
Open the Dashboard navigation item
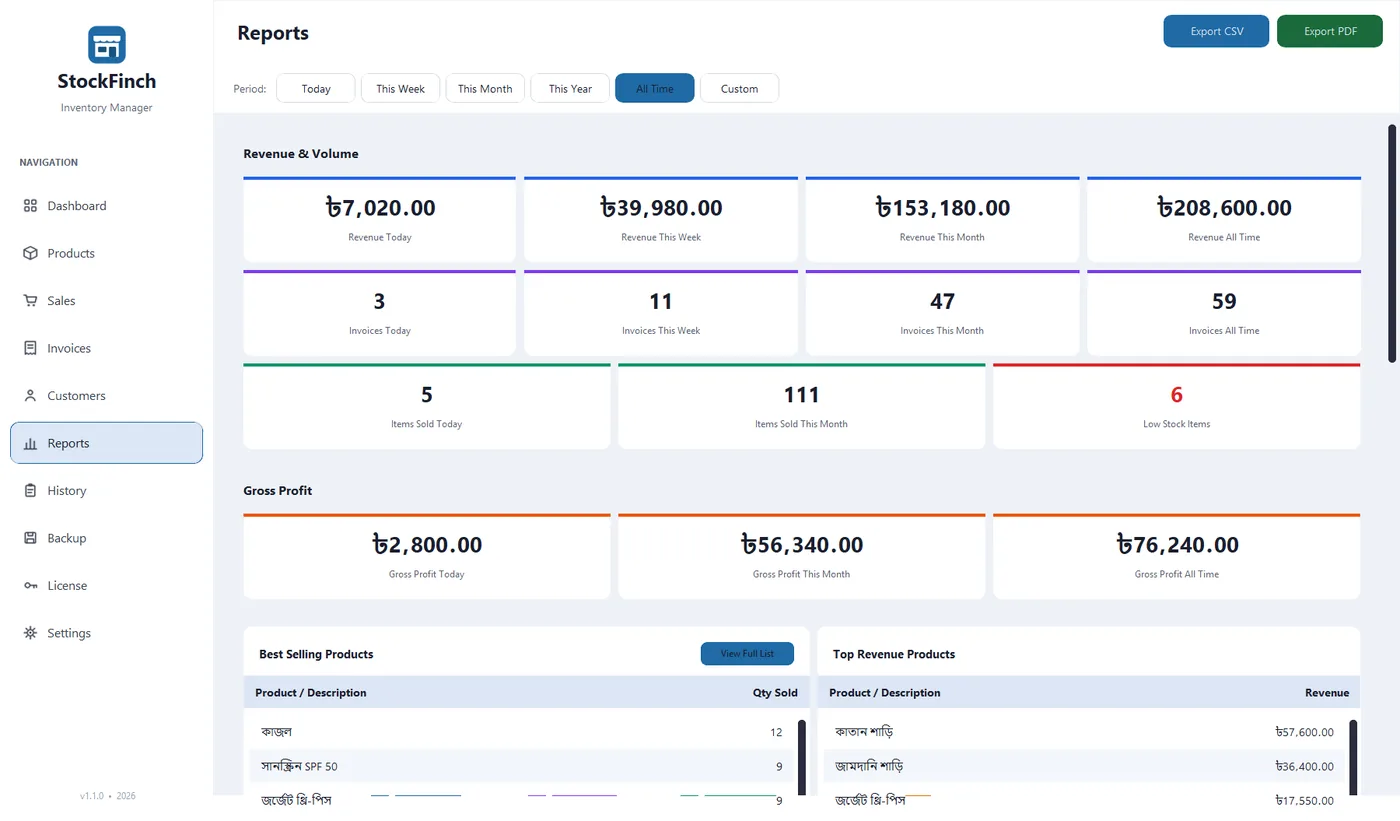(106, 206)
